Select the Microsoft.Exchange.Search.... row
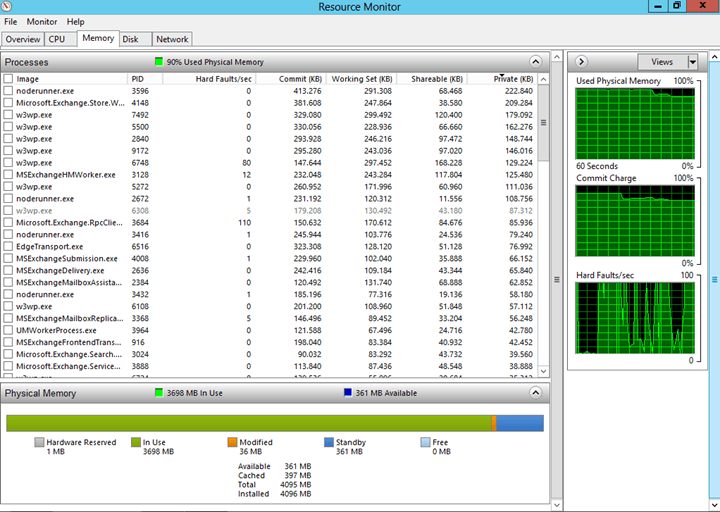This screenshot has height=512, width=720. 270,354
